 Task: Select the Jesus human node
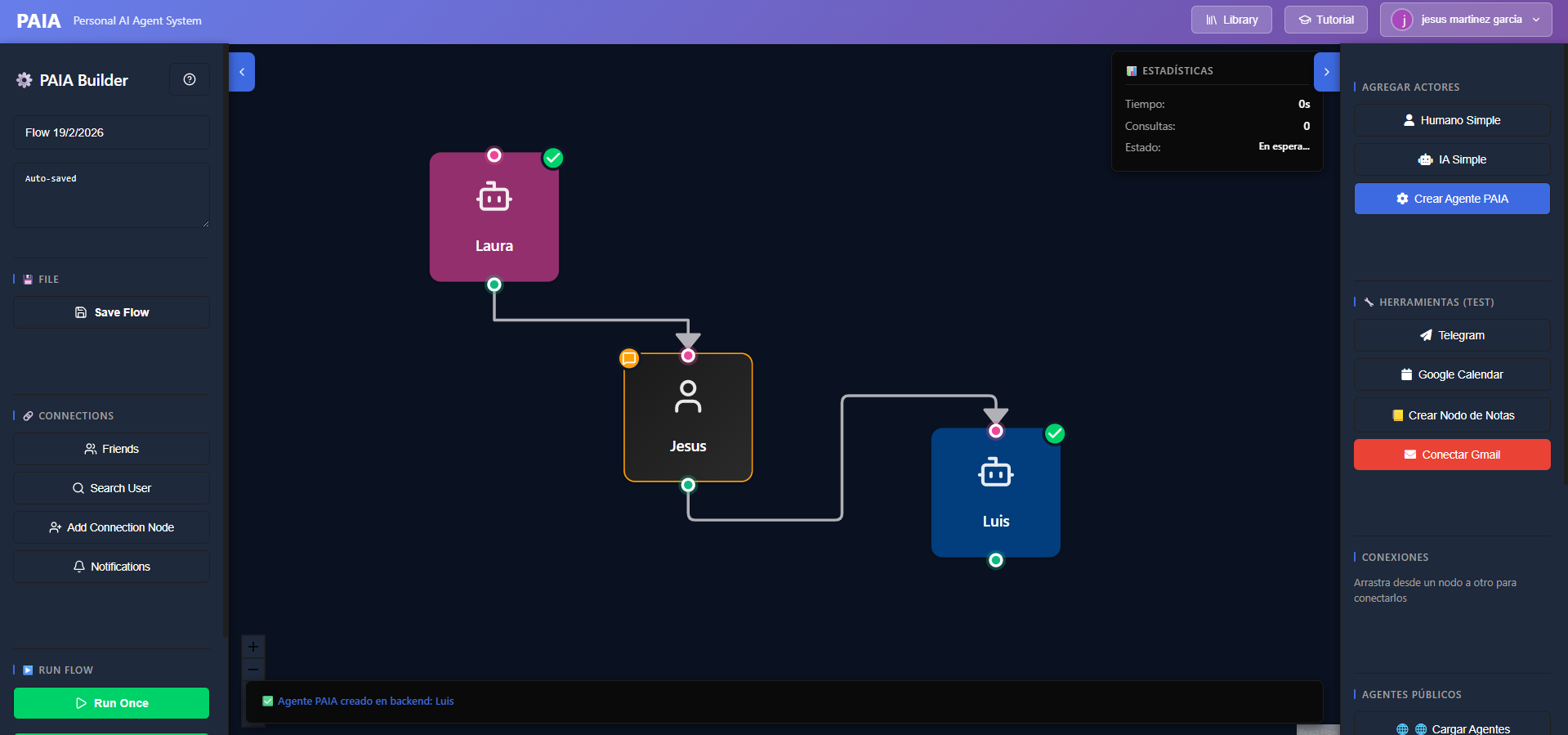click(688, 418)
